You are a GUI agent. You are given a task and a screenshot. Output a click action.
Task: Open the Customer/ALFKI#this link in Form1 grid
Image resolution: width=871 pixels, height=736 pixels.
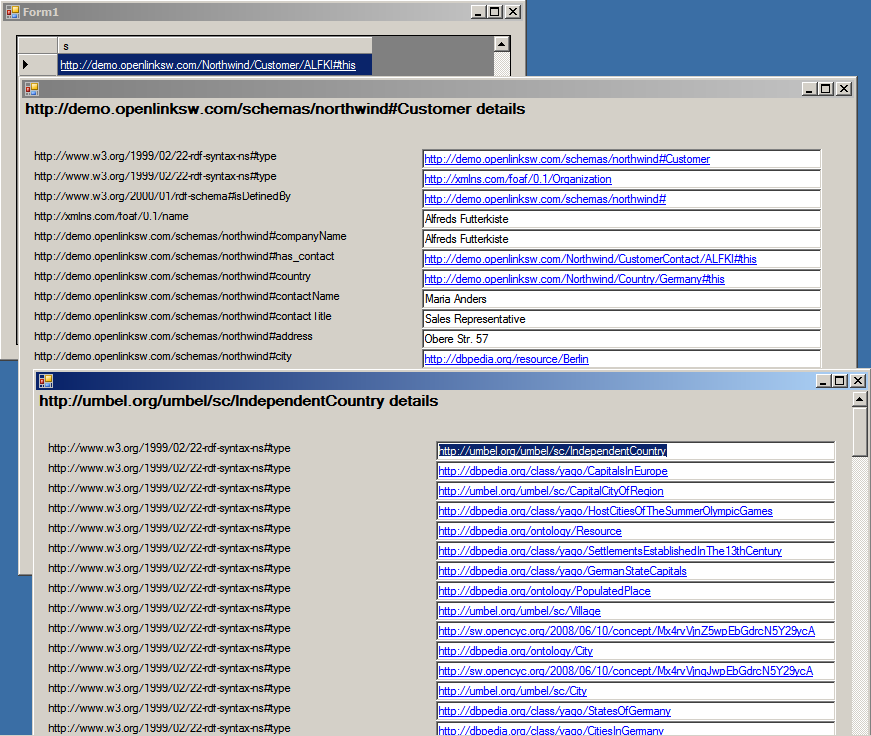click(x=207, y=64)
